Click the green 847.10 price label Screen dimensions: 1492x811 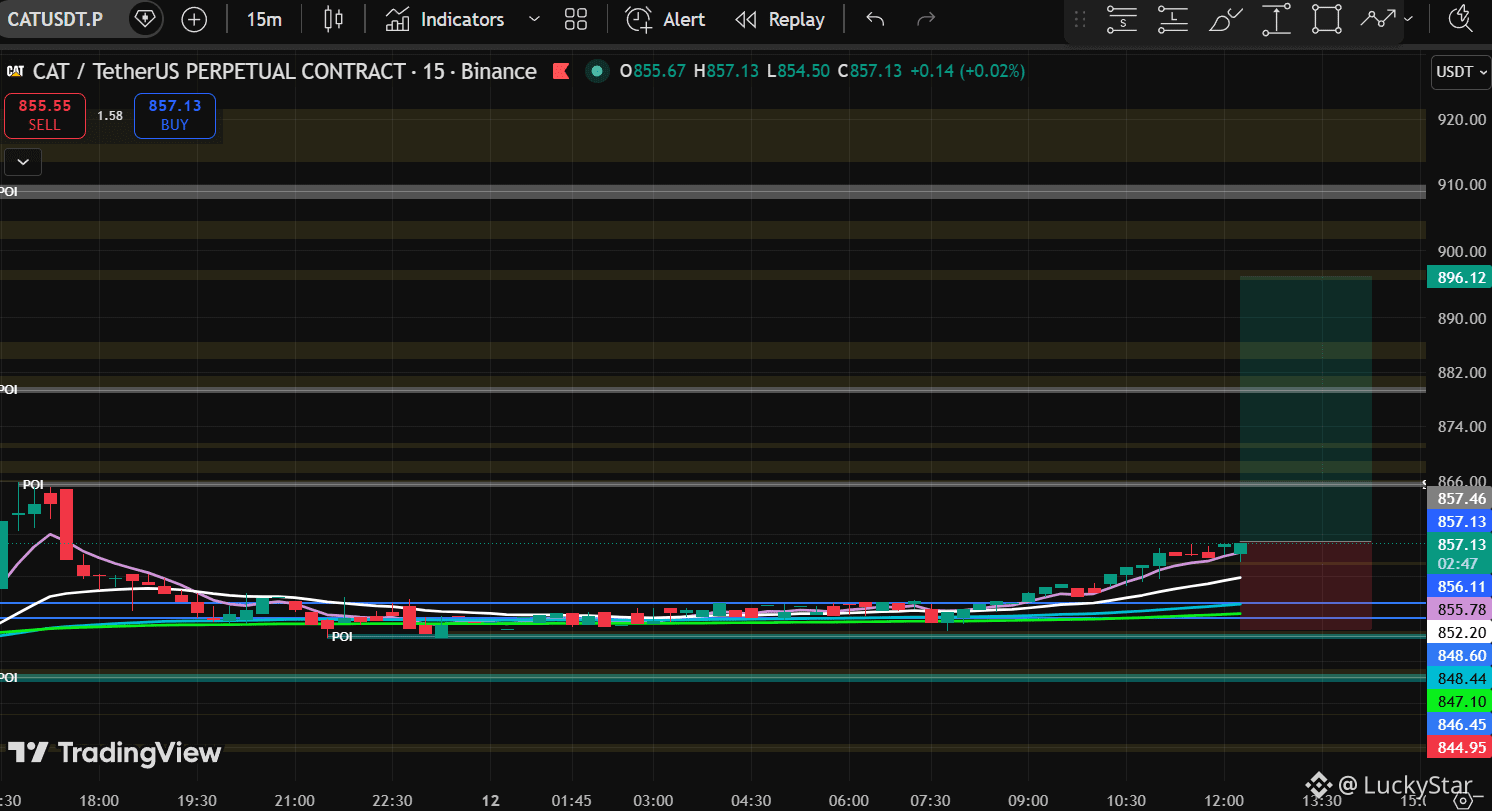pyautogui.click(x=1461, y=701)
